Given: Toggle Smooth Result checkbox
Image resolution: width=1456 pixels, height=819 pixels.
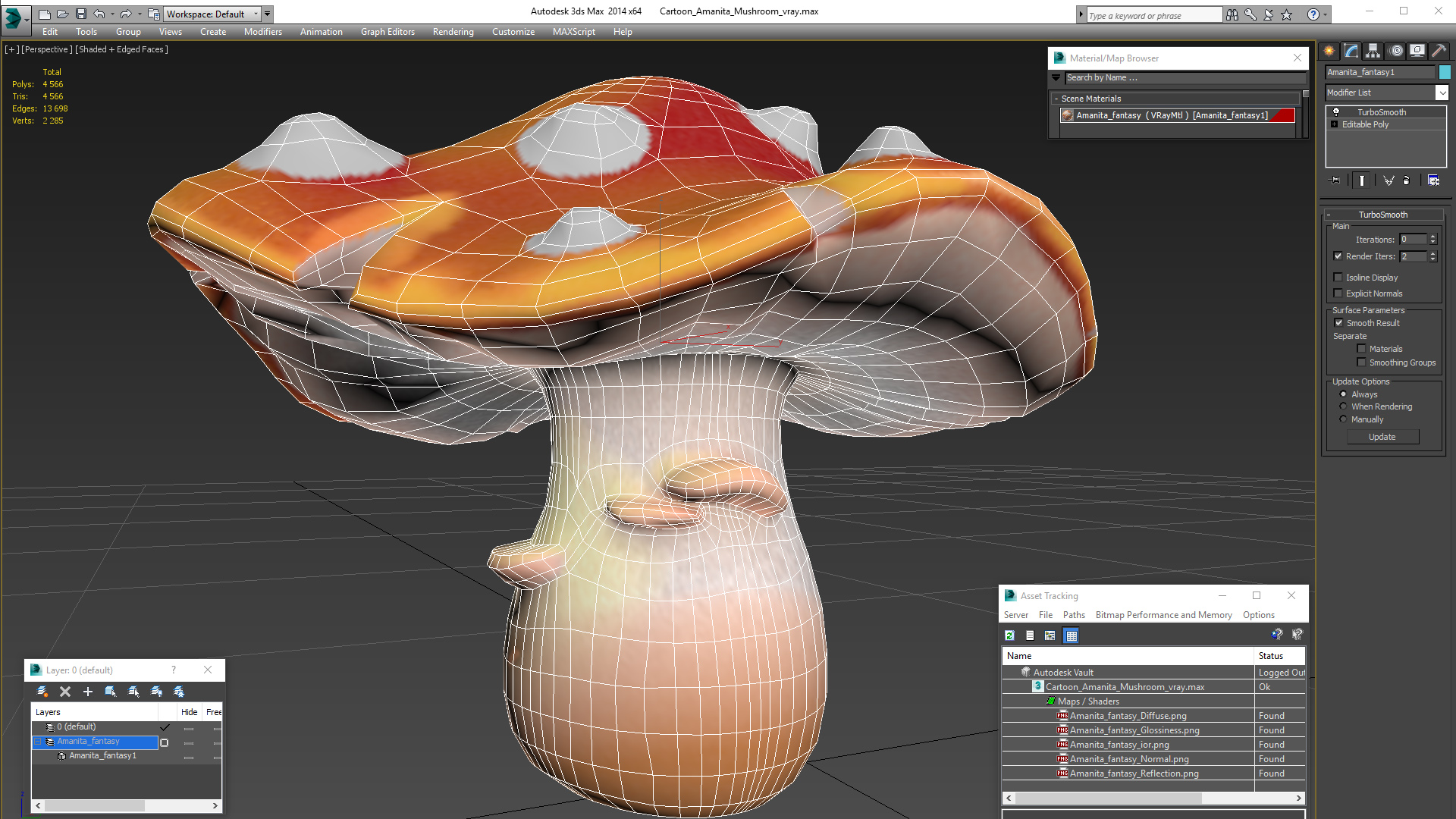Looking at the screenshot, I should click(x=1338, y=323).
